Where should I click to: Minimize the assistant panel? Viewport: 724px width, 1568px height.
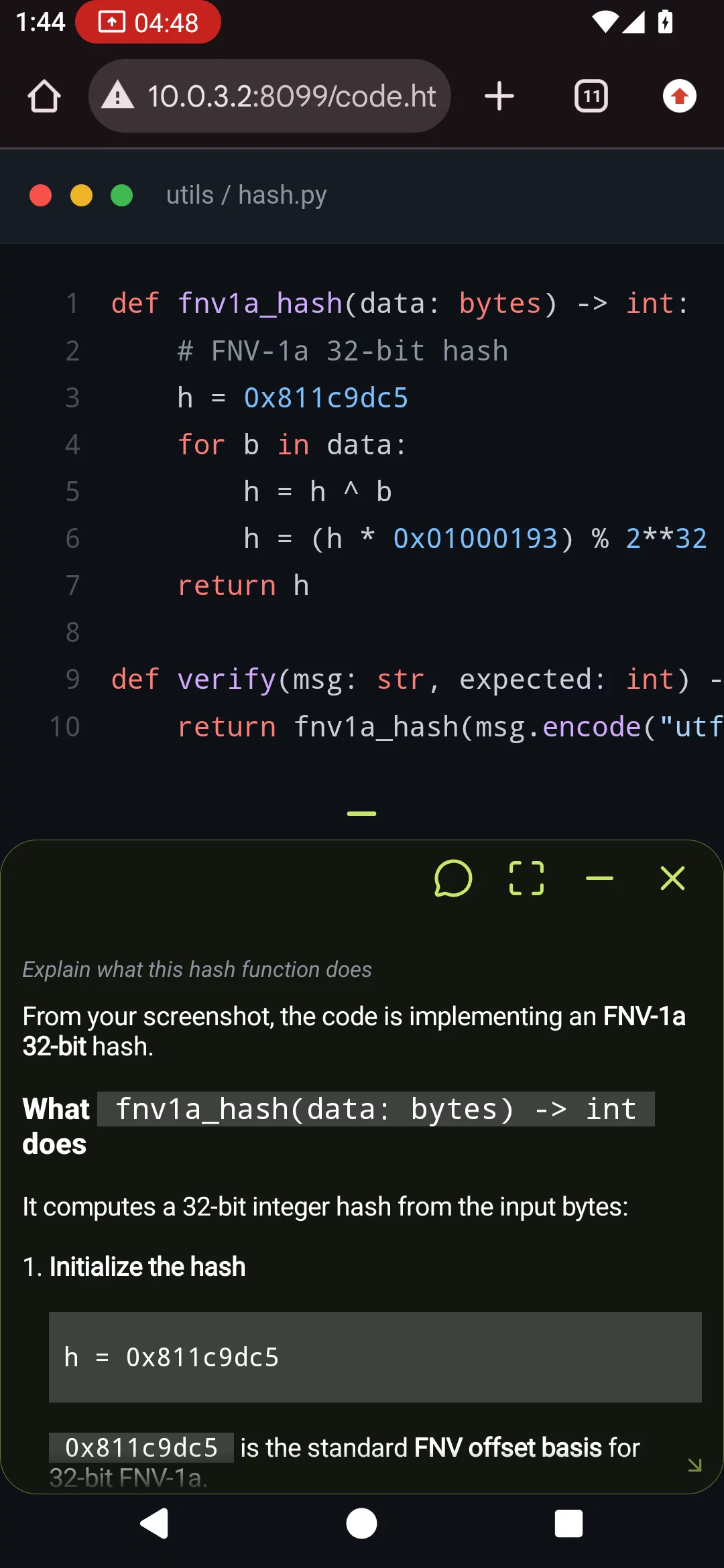tap(599, 878)
